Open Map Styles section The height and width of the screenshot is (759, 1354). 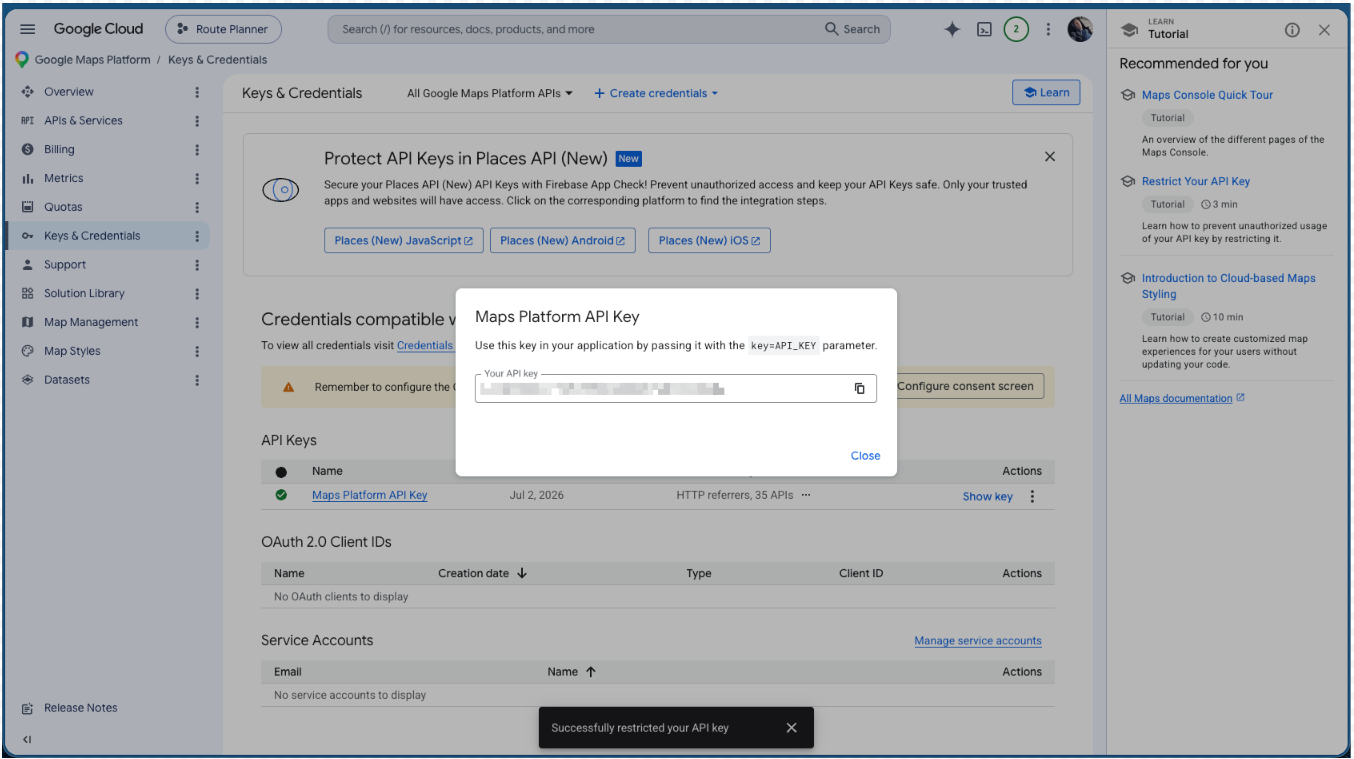tap(72, 351)
